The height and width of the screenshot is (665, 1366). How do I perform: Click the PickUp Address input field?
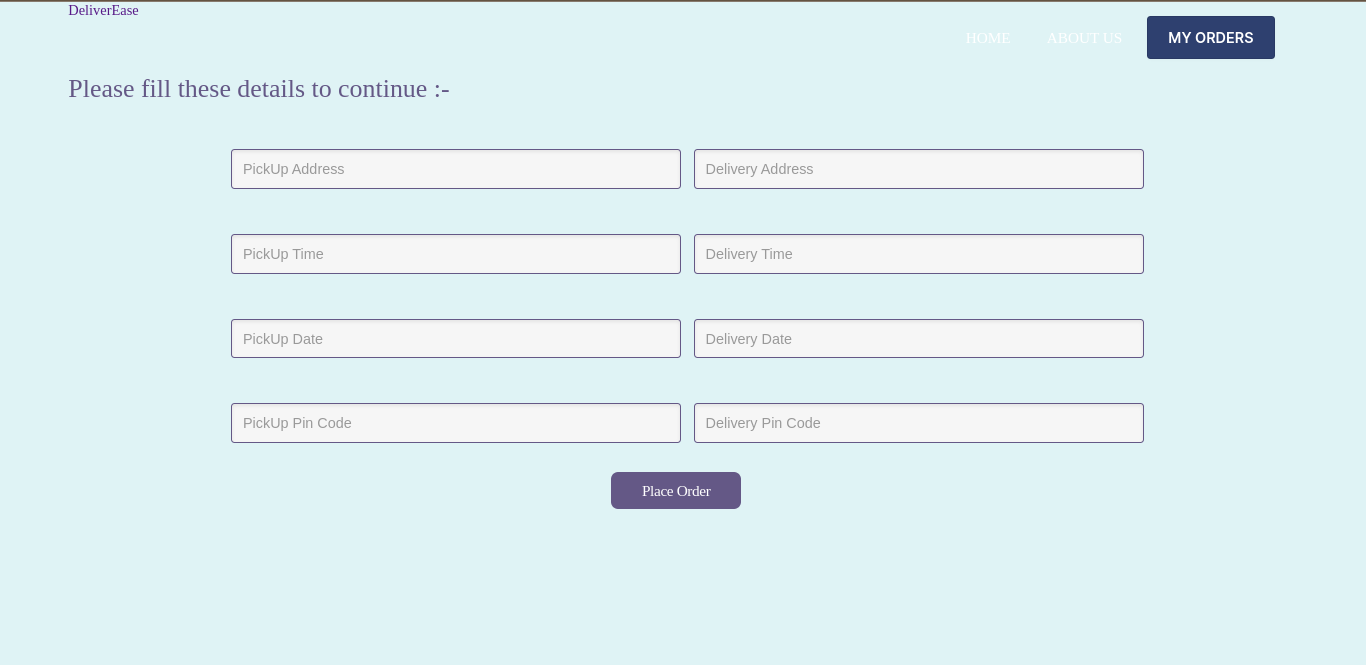click(x=456, y=169)
